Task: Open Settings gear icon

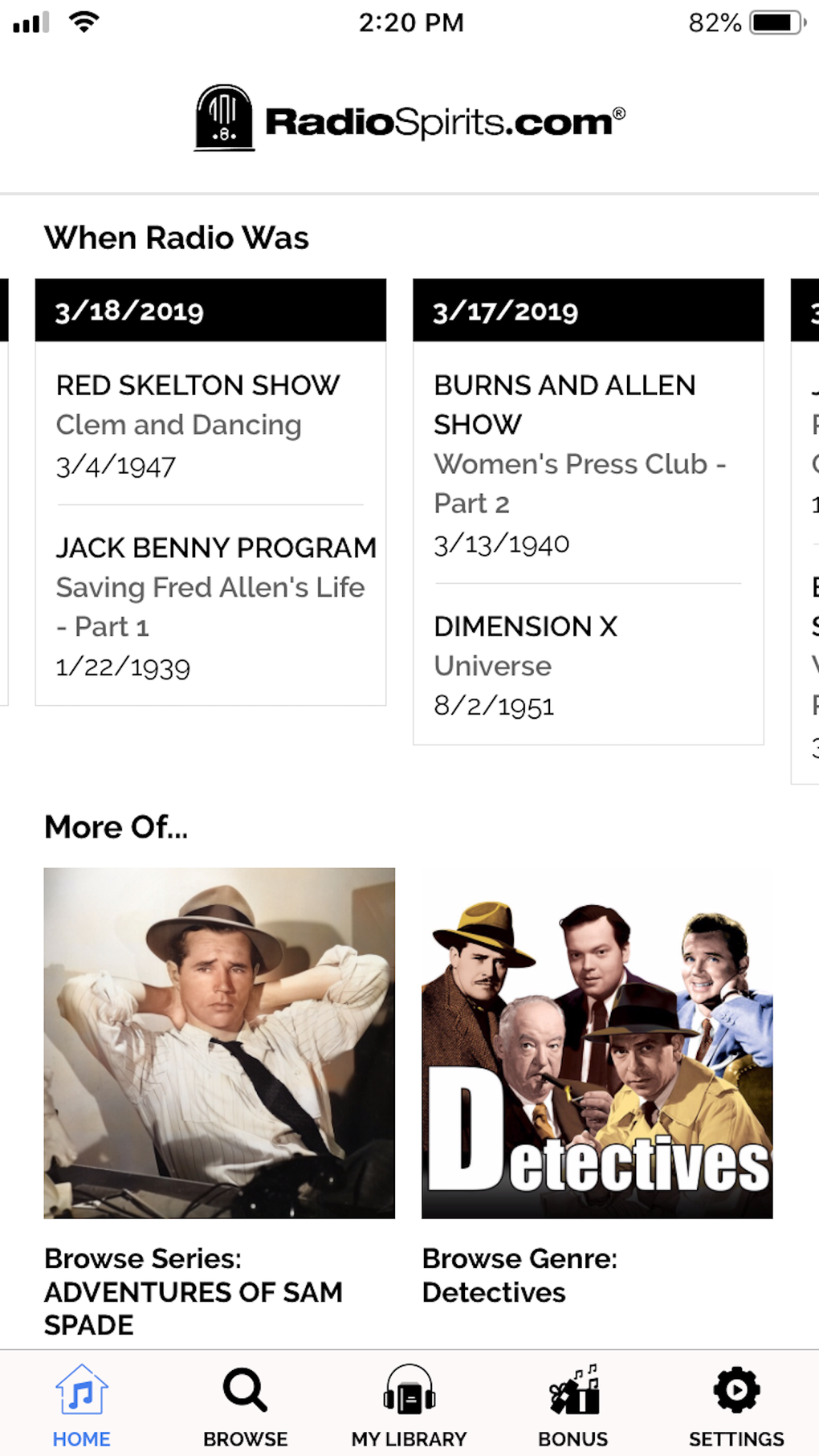Action: pyautogui.click(x=736, y=1390)
